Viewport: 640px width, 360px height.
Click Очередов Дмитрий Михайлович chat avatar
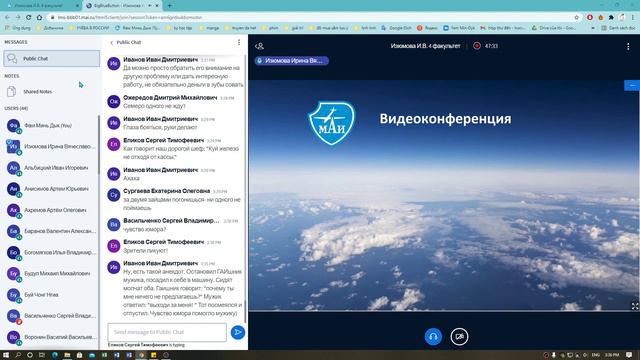[x=113, y=101]
